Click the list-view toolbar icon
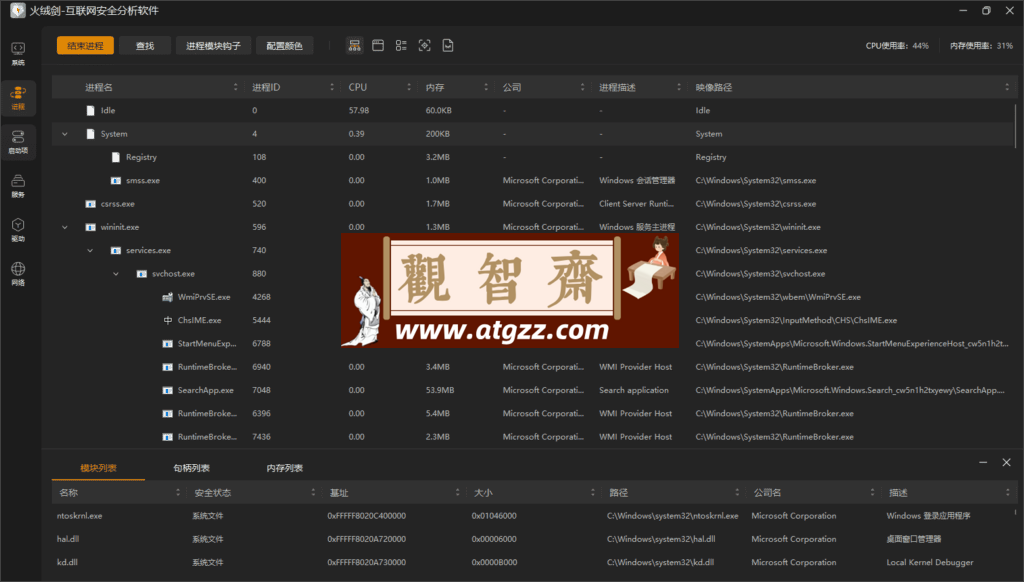The width and height of the screenshot is (1024, 582). point(401,46)
